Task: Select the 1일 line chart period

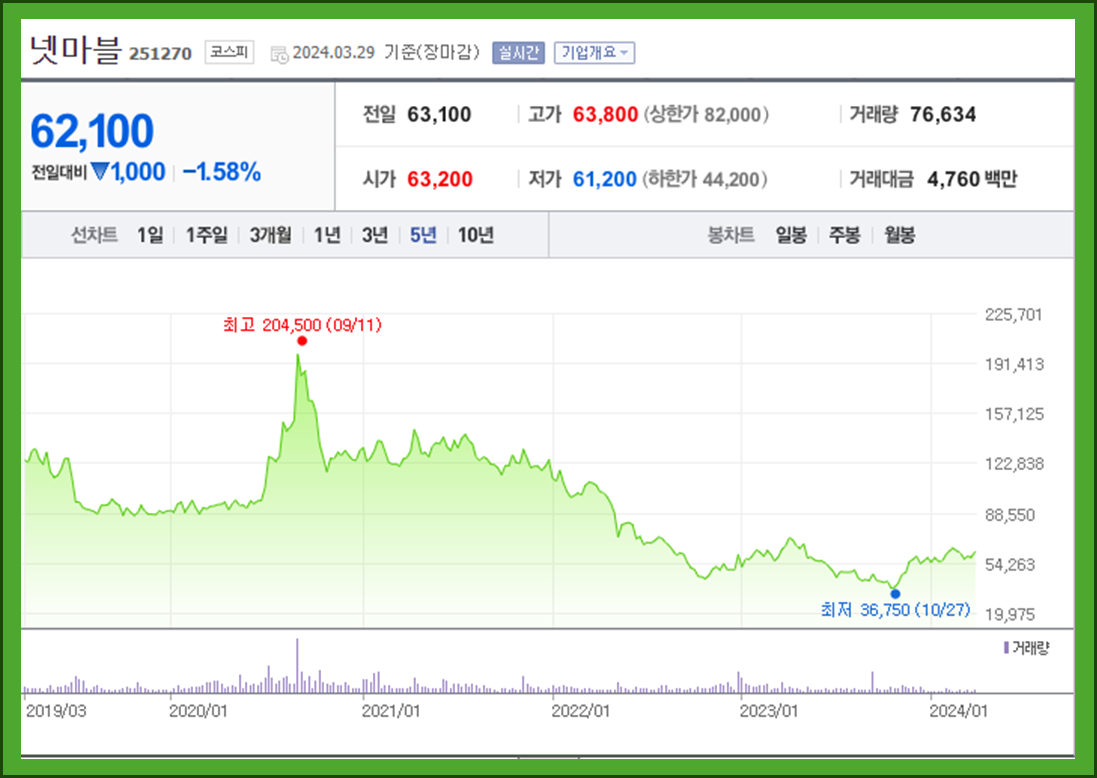Action: [x=150, y=235]
